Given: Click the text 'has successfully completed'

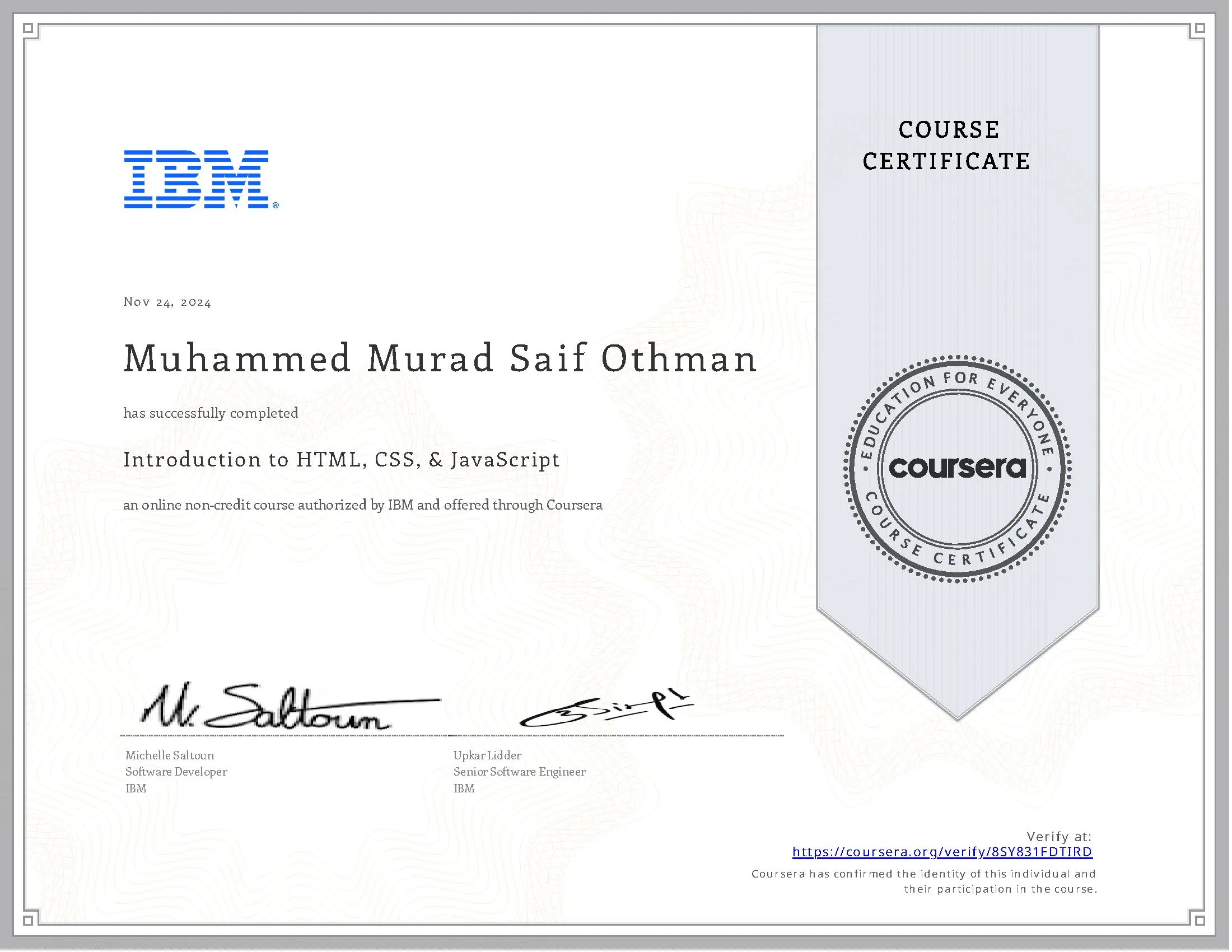Looking at the screenshot, I should tap(211, 413).
